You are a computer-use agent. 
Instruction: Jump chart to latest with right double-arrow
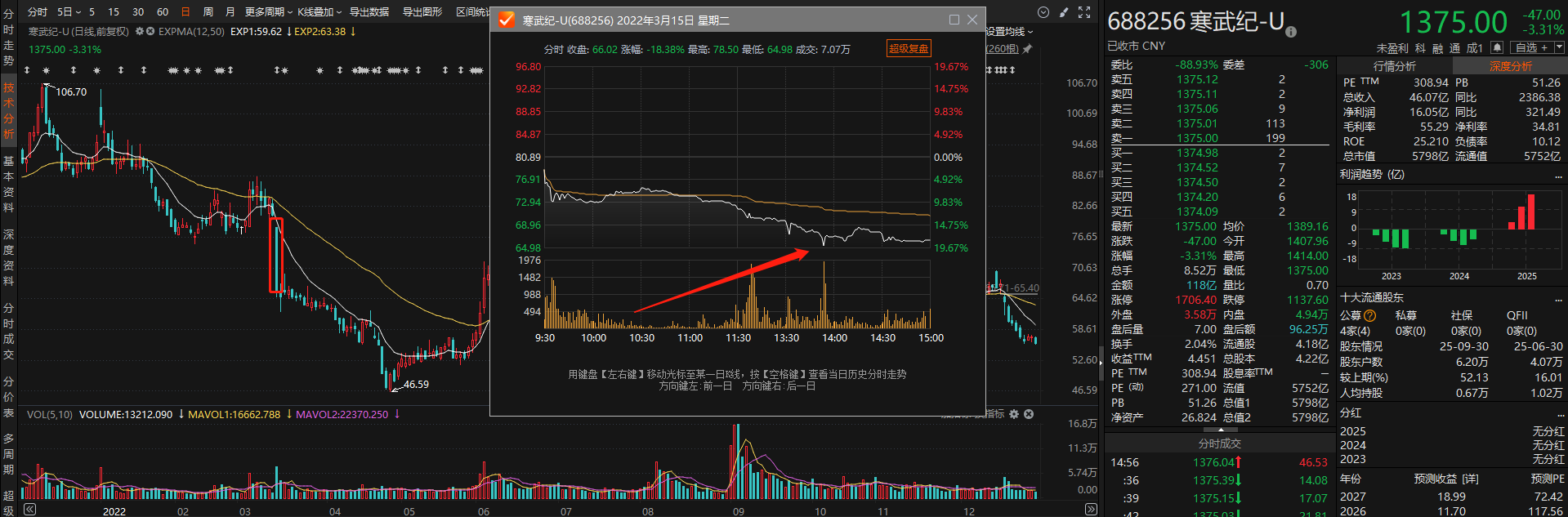[1090, 510]
